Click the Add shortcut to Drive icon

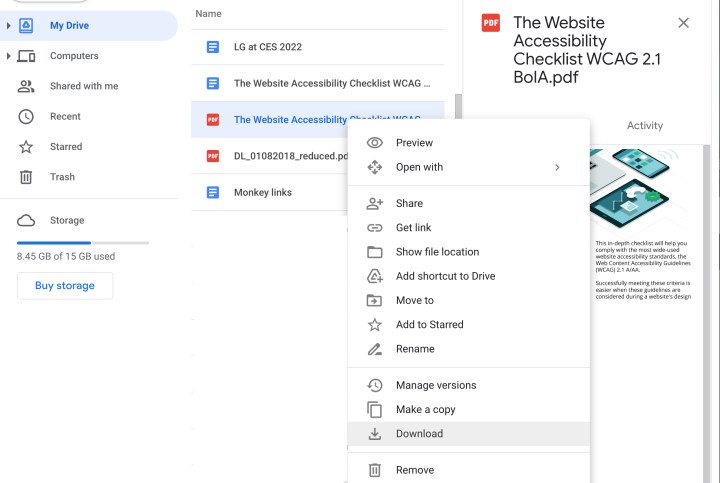tap(375, 276)
